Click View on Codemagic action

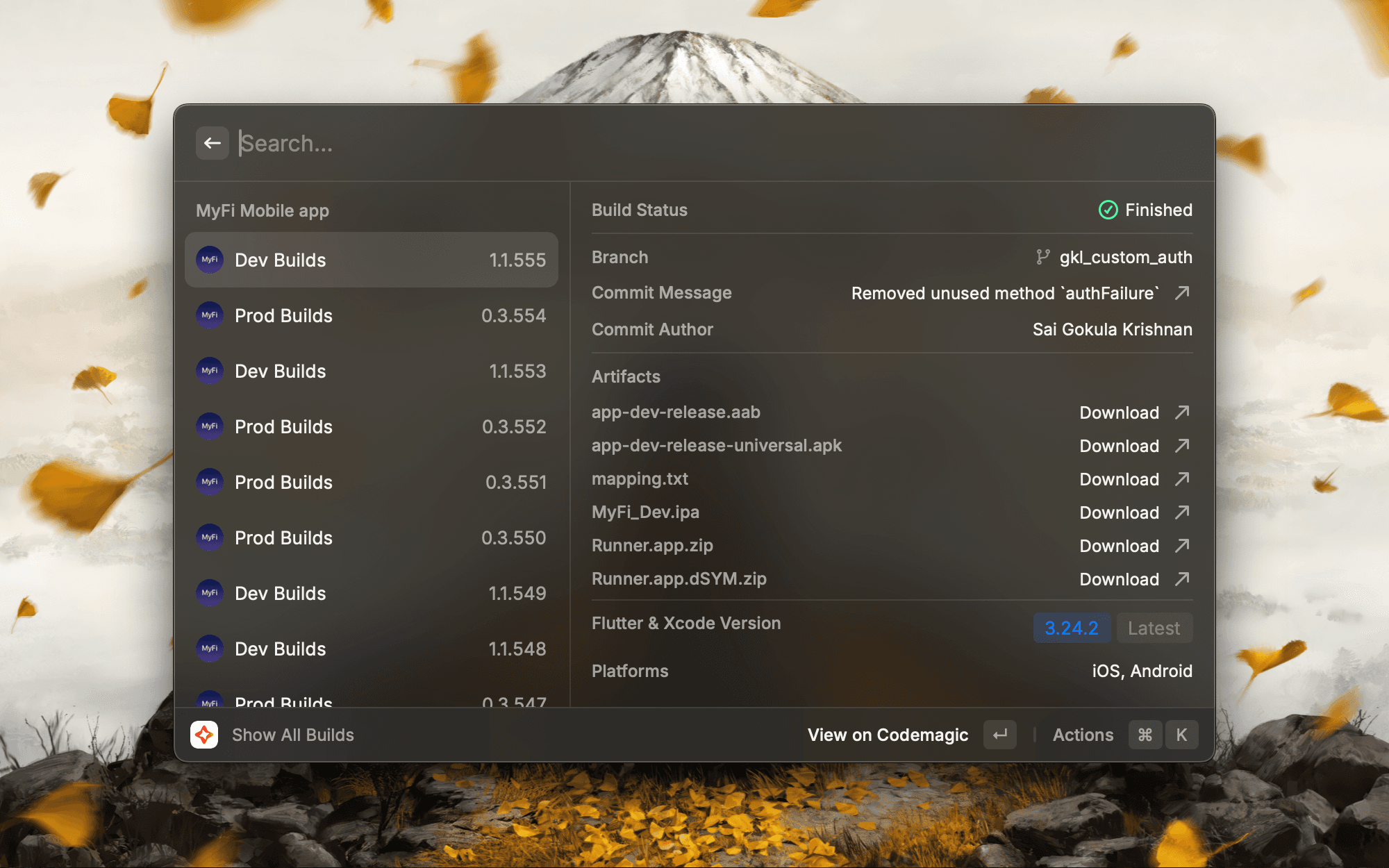point(888,735)
